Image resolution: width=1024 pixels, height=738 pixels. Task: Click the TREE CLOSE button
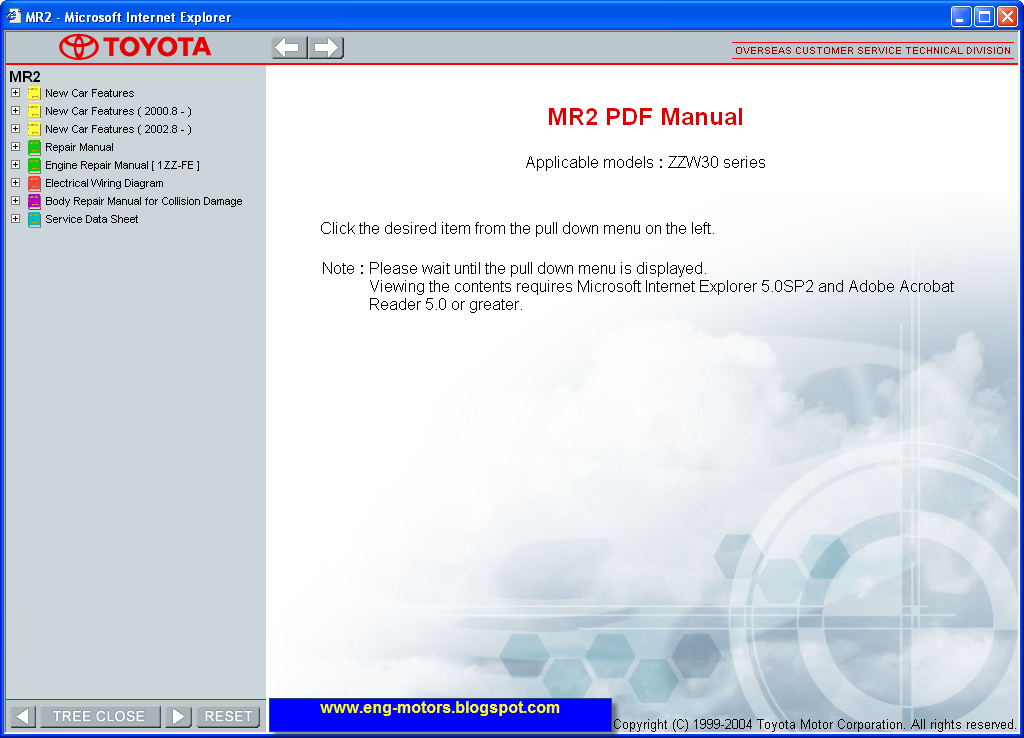click(99, 716)
